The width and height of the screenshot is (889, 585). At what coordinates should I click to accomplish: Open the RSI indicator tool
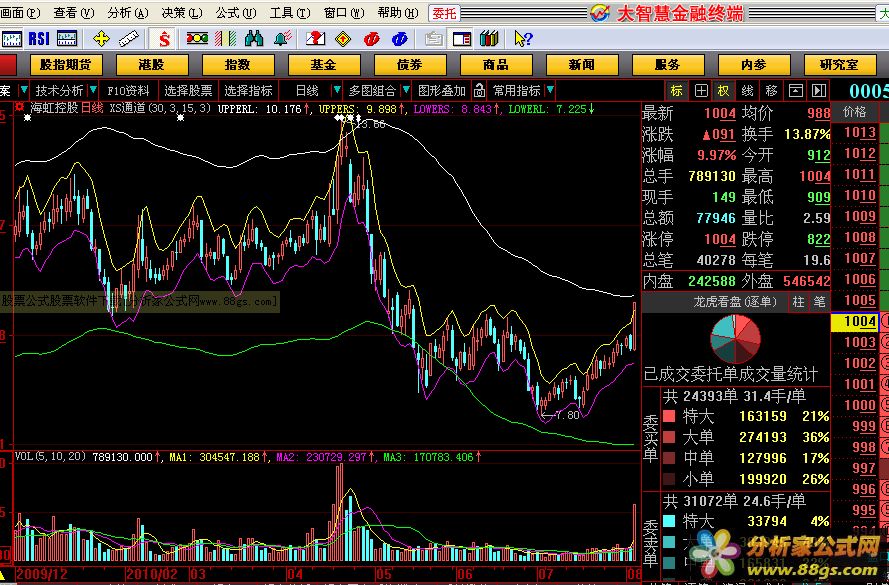click(39, 39)
